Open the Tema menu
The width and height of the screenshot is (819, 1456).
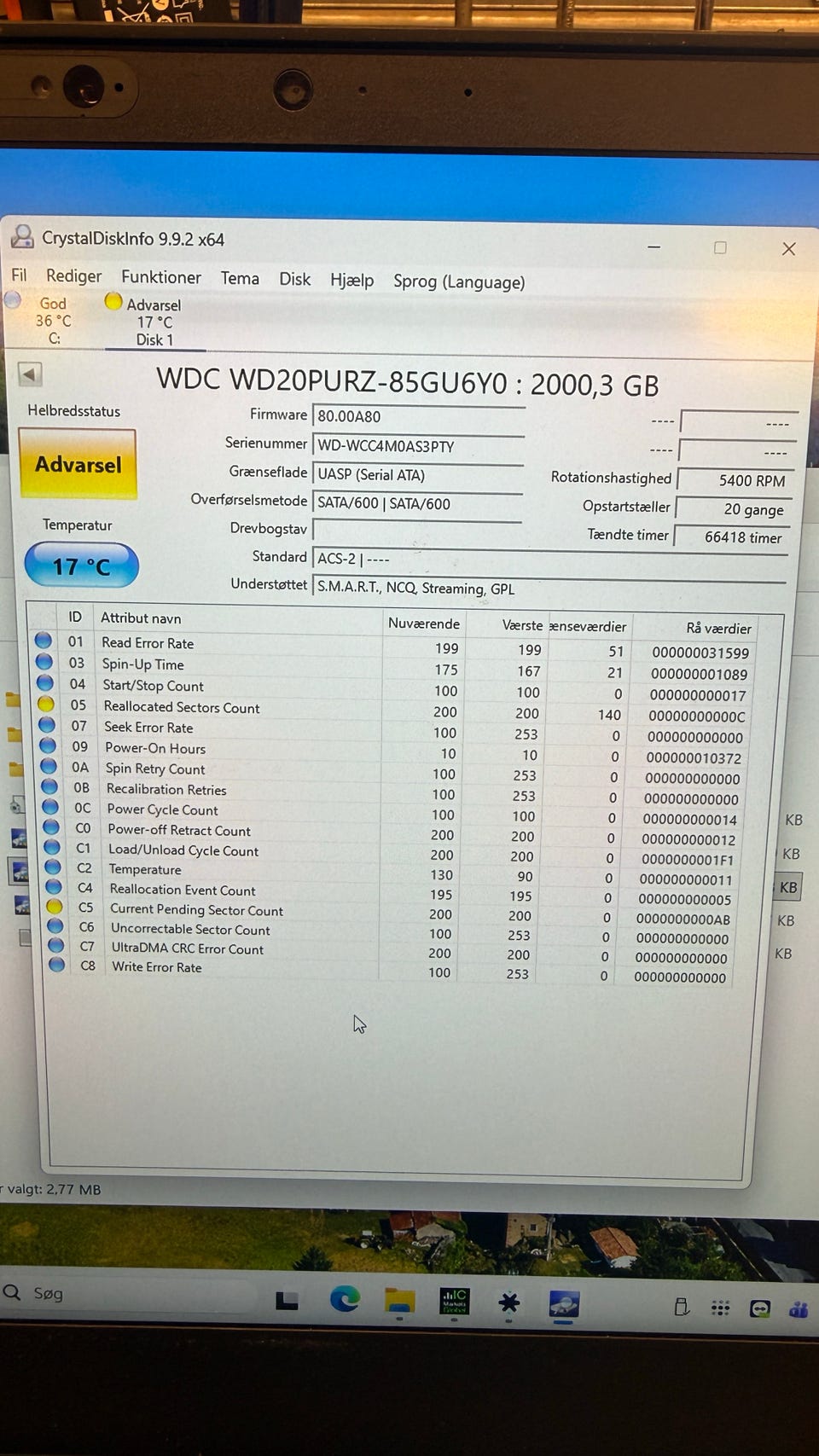[240, 278]
